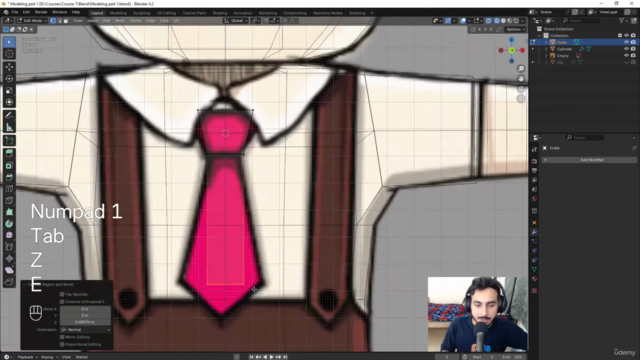Screen dimensions: 640x360
Task: Switch to wireframe viewport shading
Action: (x=497, y=21)
